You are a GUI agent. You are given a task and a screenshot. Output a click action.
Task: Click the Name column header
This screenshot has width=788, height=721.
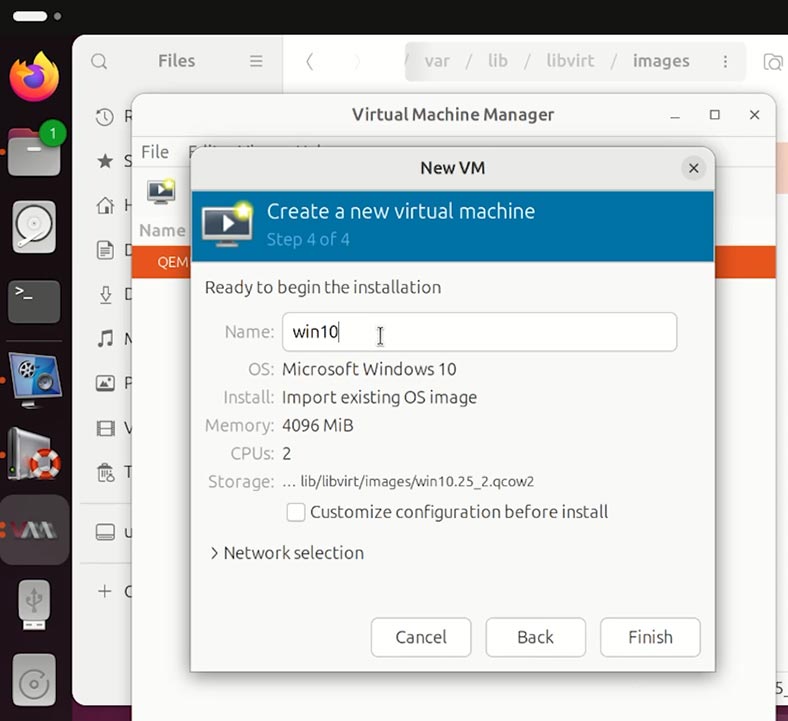(x=162, y=230)
